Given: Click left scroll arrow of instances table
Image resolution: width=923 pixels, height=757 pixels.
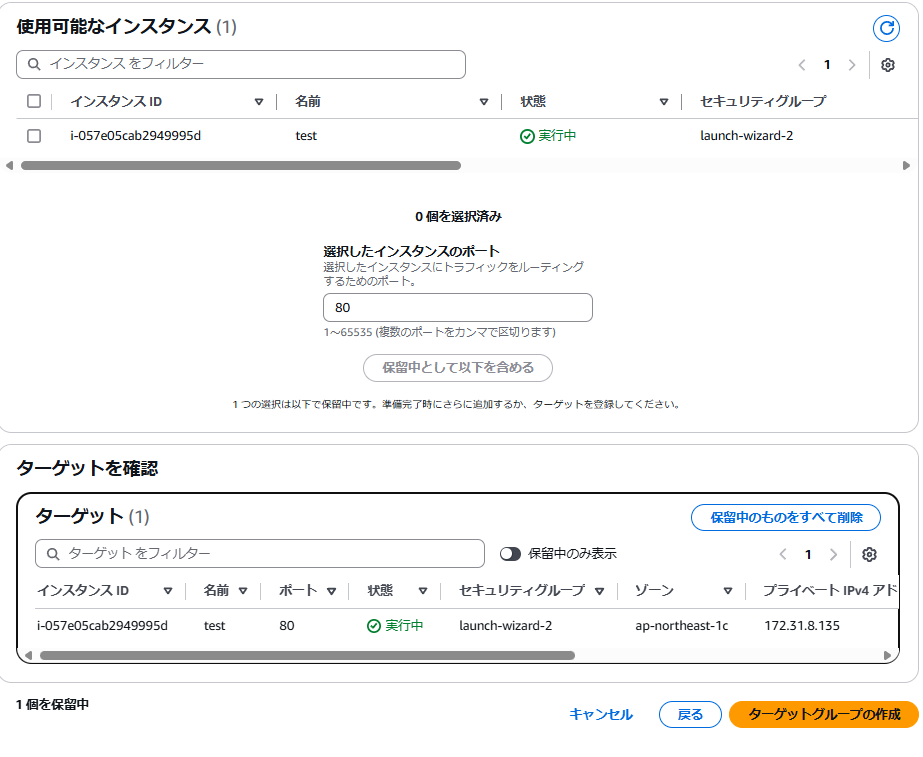Looking at the screenshot, I should [9, 165].
